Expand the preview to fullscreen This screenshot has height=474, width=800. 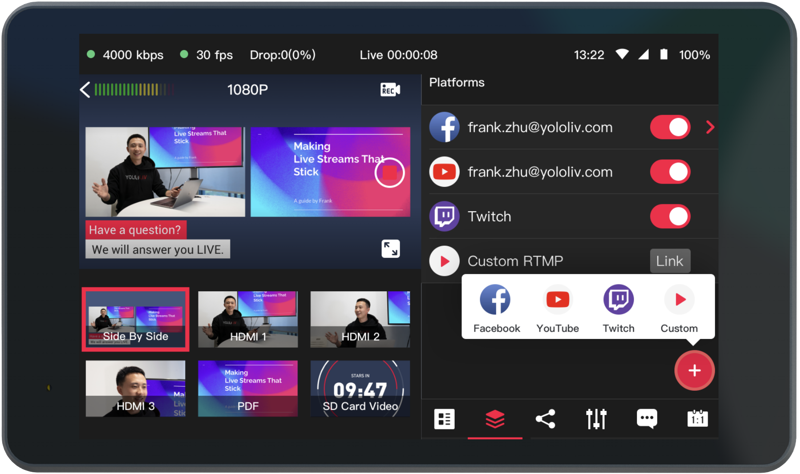pos(391,248)
